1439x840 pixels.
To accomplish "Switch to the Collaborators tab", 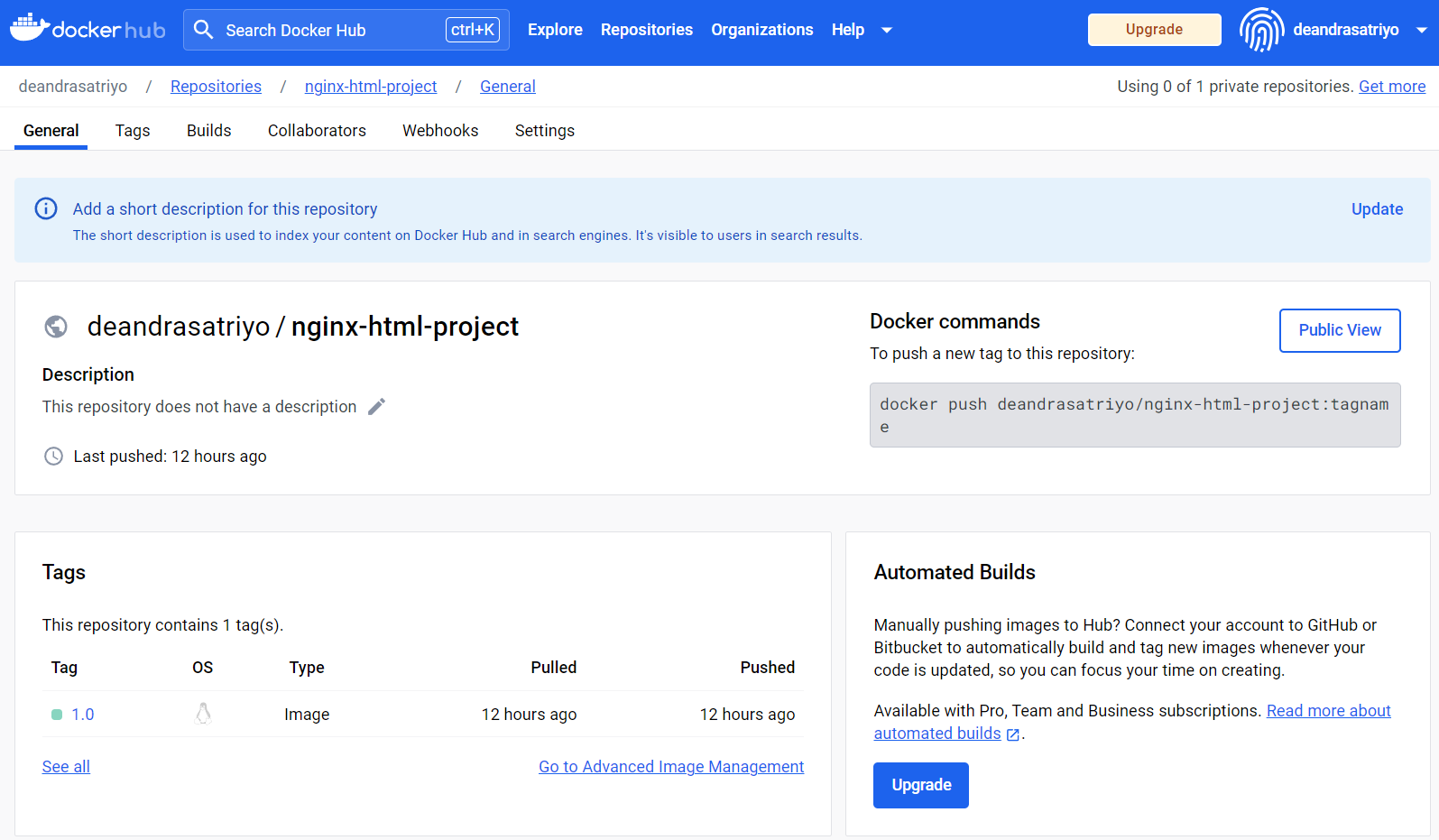I will pos(317,131).
